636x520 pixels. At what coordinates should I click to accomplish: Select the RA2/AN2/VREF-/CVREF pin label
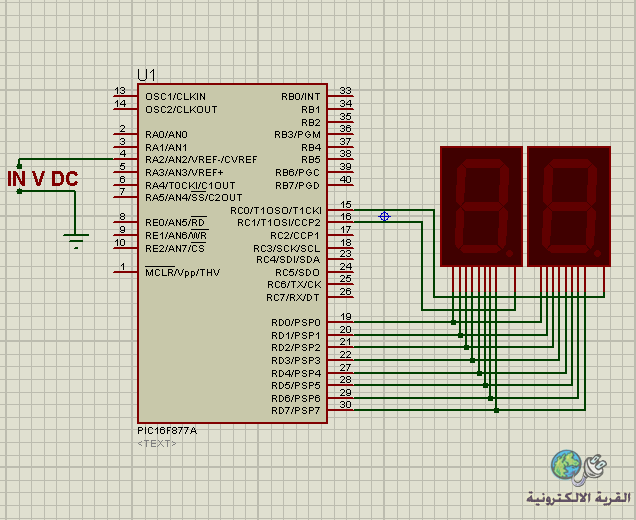point(201,160)
